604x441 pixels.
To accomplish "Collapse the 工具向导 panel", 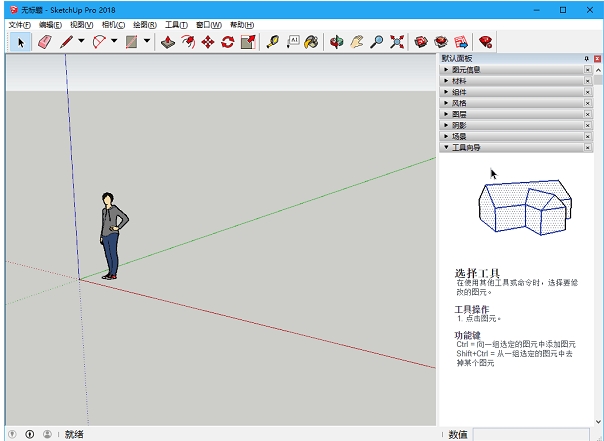I will click(x=466, y=147).
